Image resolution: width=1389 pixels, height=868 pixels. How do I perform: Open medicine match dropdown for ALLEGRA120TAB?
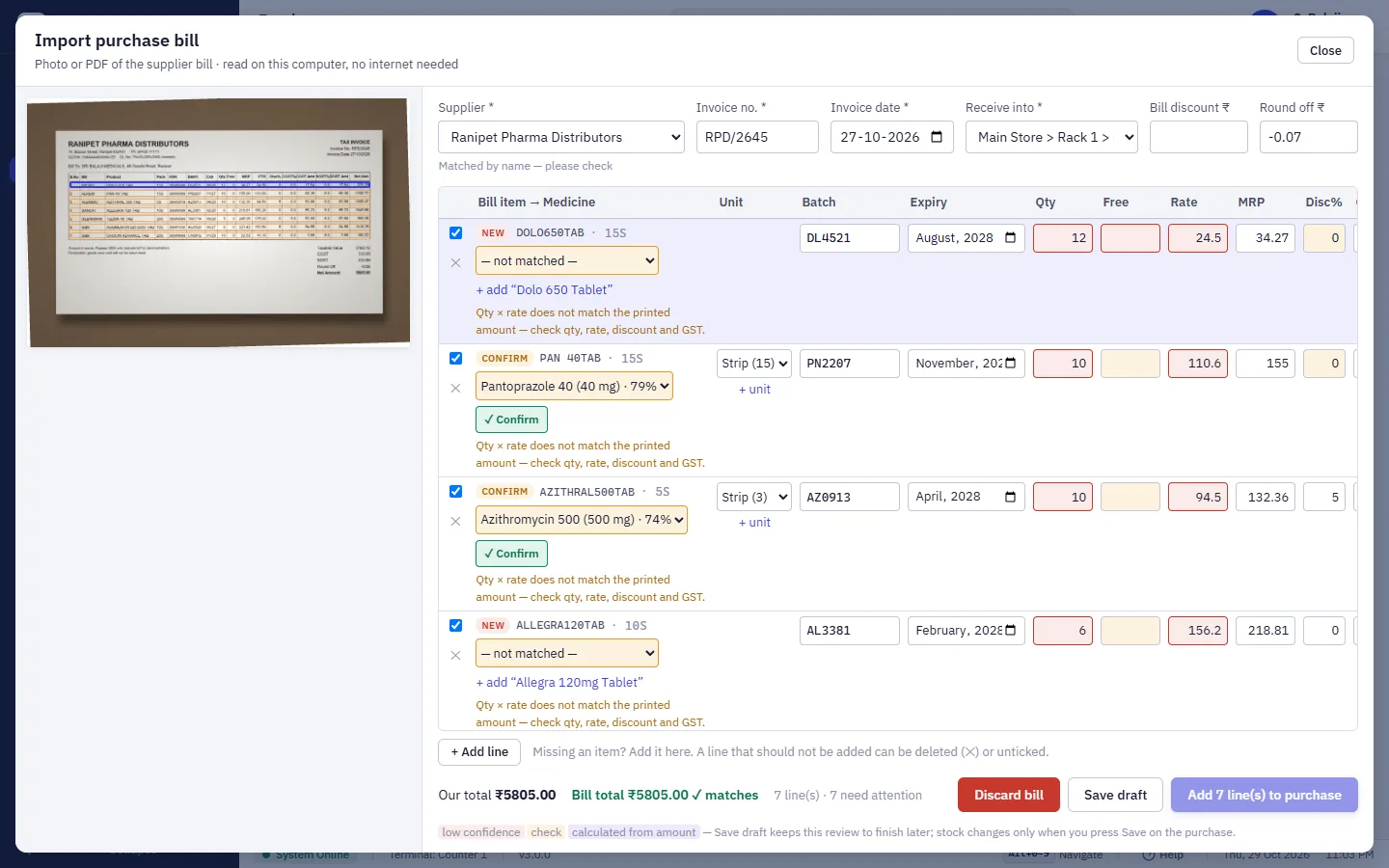point(567,654)
